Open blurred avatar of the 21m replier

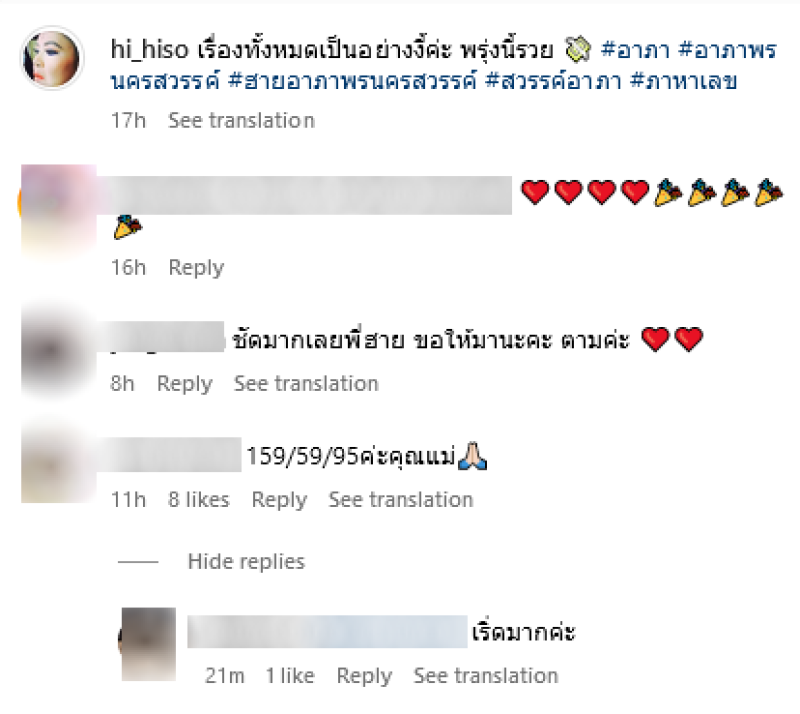click(x=148, y=644)
